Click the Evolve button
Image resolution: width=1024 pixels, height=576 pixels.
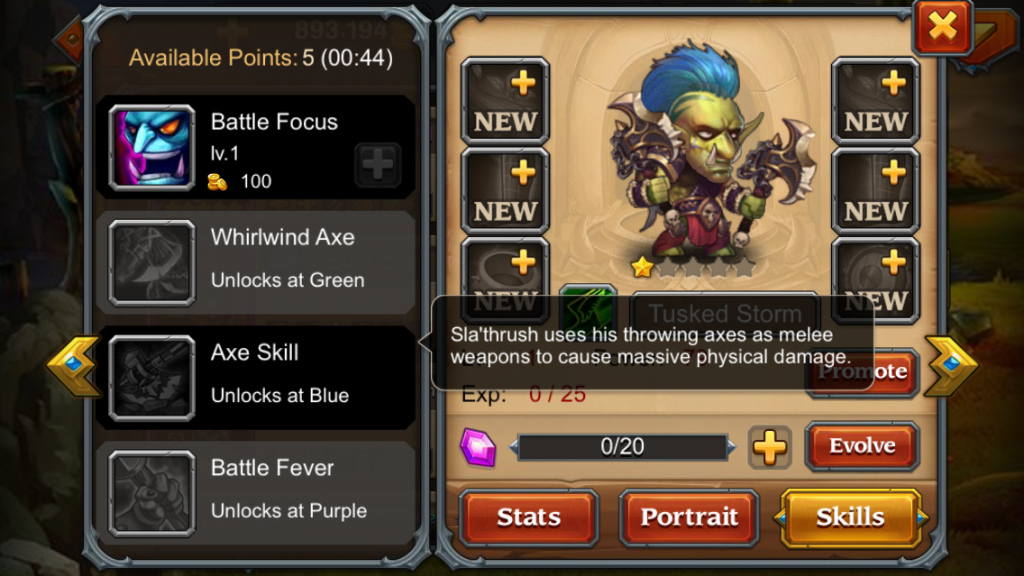pos(862,446)
